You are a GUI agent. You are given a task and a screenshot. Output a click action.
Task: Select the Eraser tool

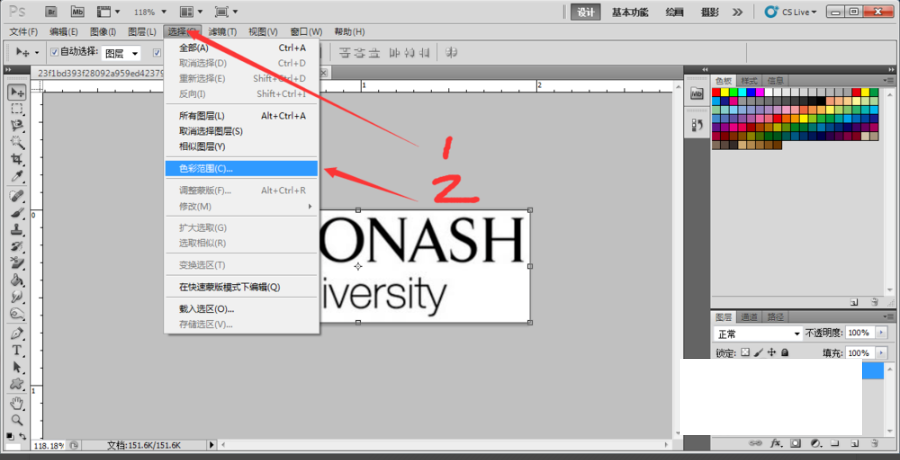point(17,263)
